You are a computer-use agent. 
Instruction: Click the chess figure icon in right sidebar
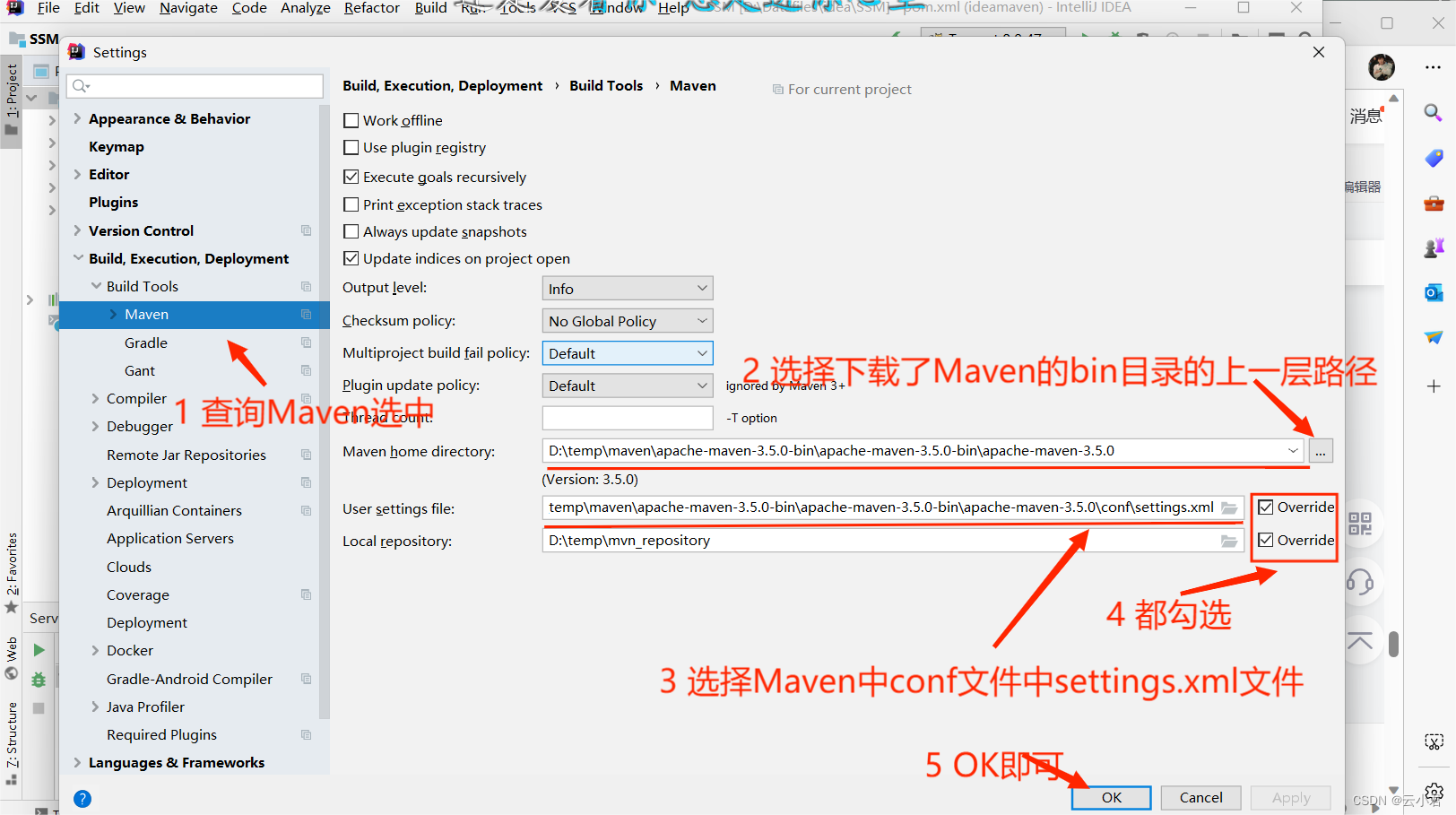pos(1434,247)
